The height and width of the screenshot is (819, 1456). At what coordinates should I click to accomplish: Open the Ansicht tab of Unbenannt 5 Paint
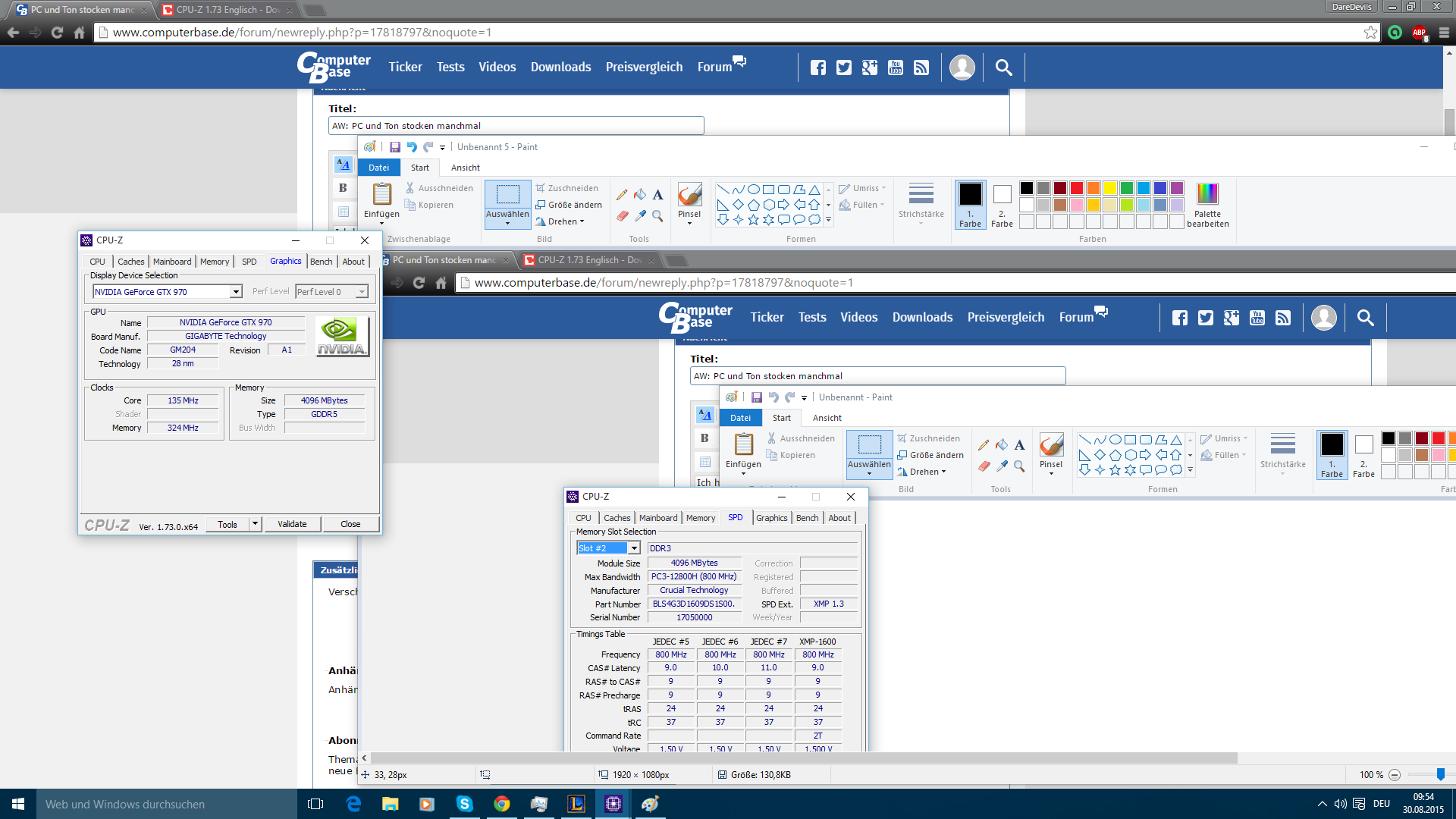click(465, 168)
